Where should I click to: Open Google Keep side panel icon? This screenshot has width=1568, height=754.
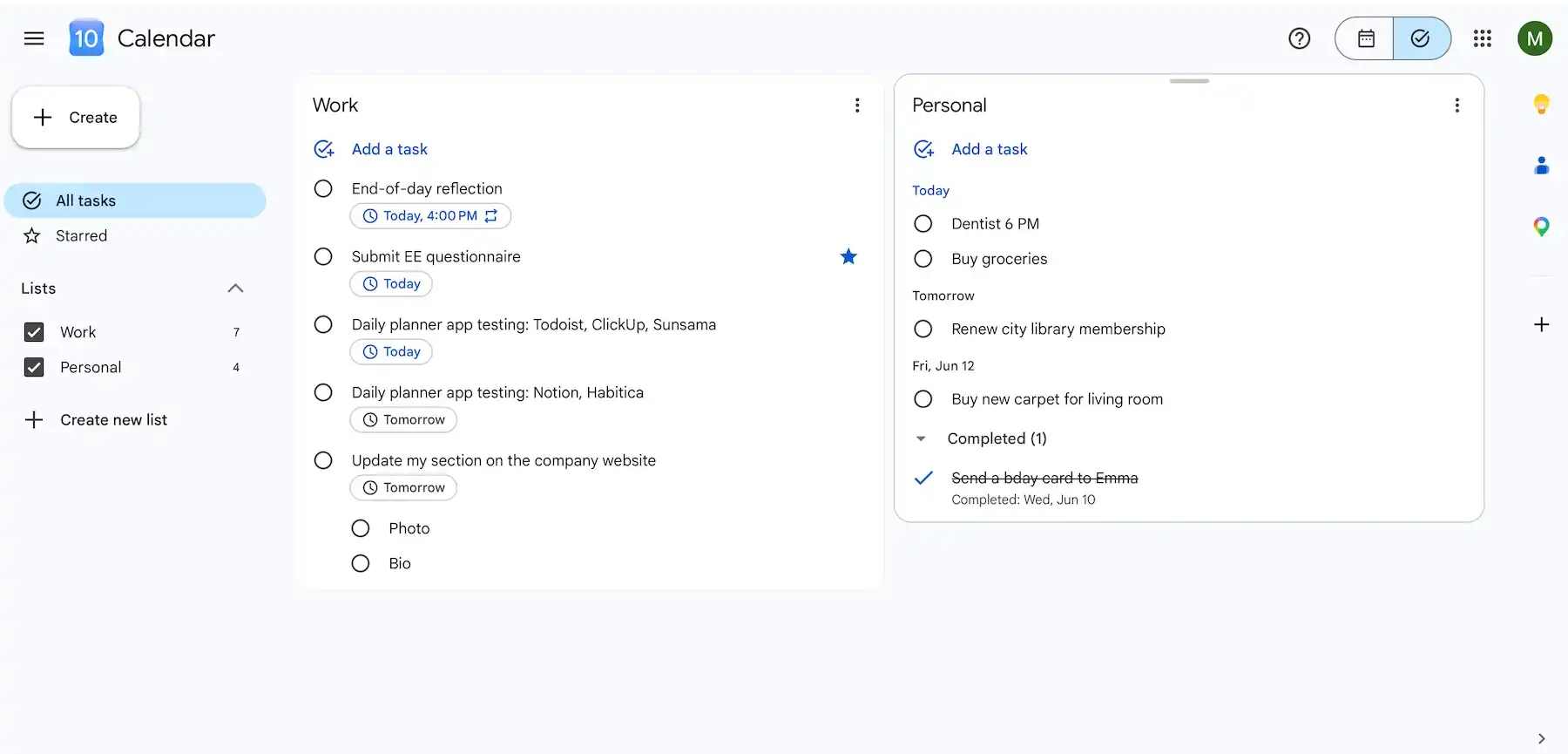(x=1541, y=105)
